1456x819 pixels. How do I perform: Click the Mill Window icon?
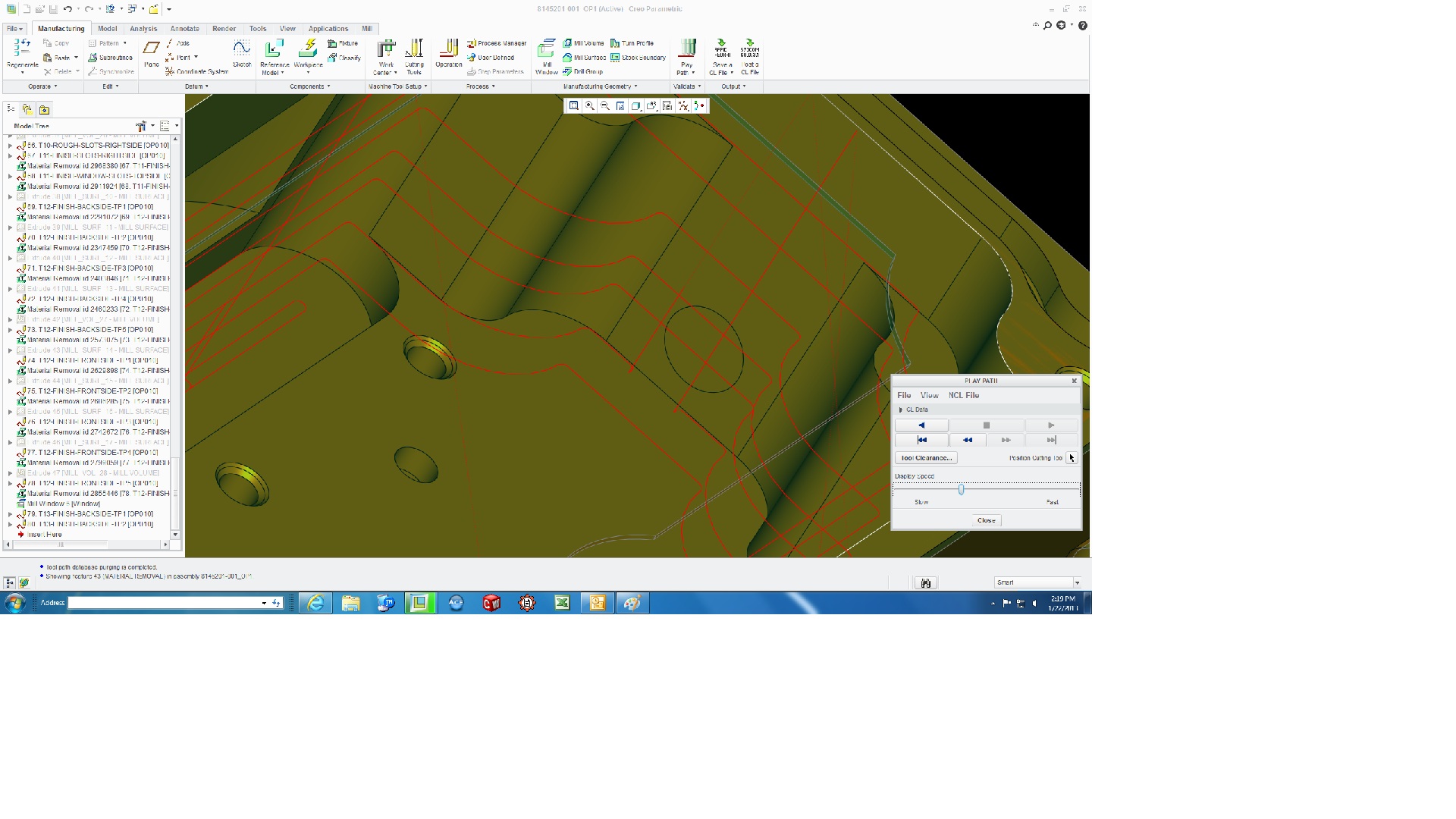coord(546,50)
